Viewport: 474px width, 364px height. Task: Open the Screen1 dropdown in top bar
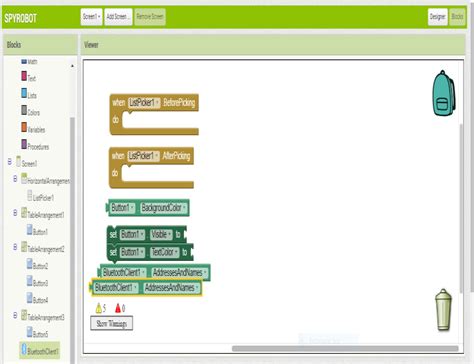(x=91, y=17)
